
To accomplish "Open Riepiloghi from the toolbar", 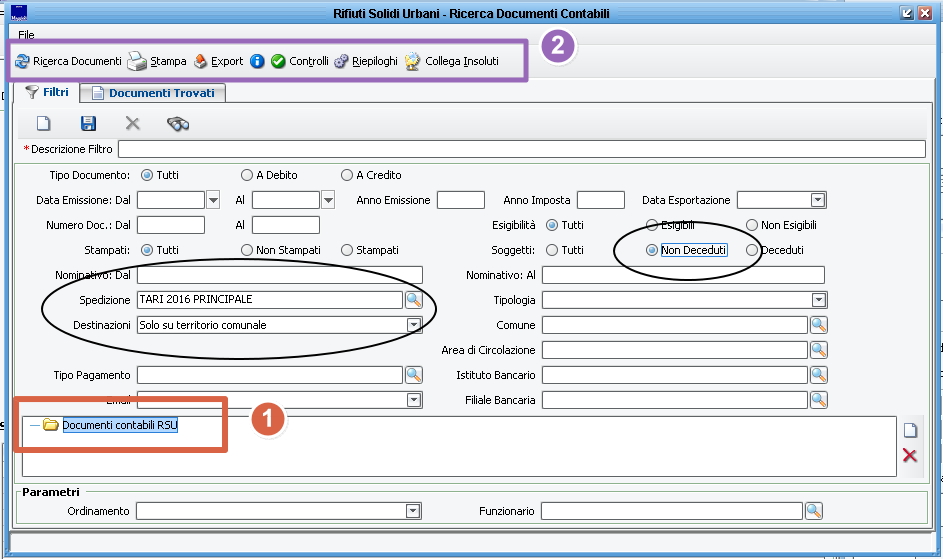I will (341, 61).
